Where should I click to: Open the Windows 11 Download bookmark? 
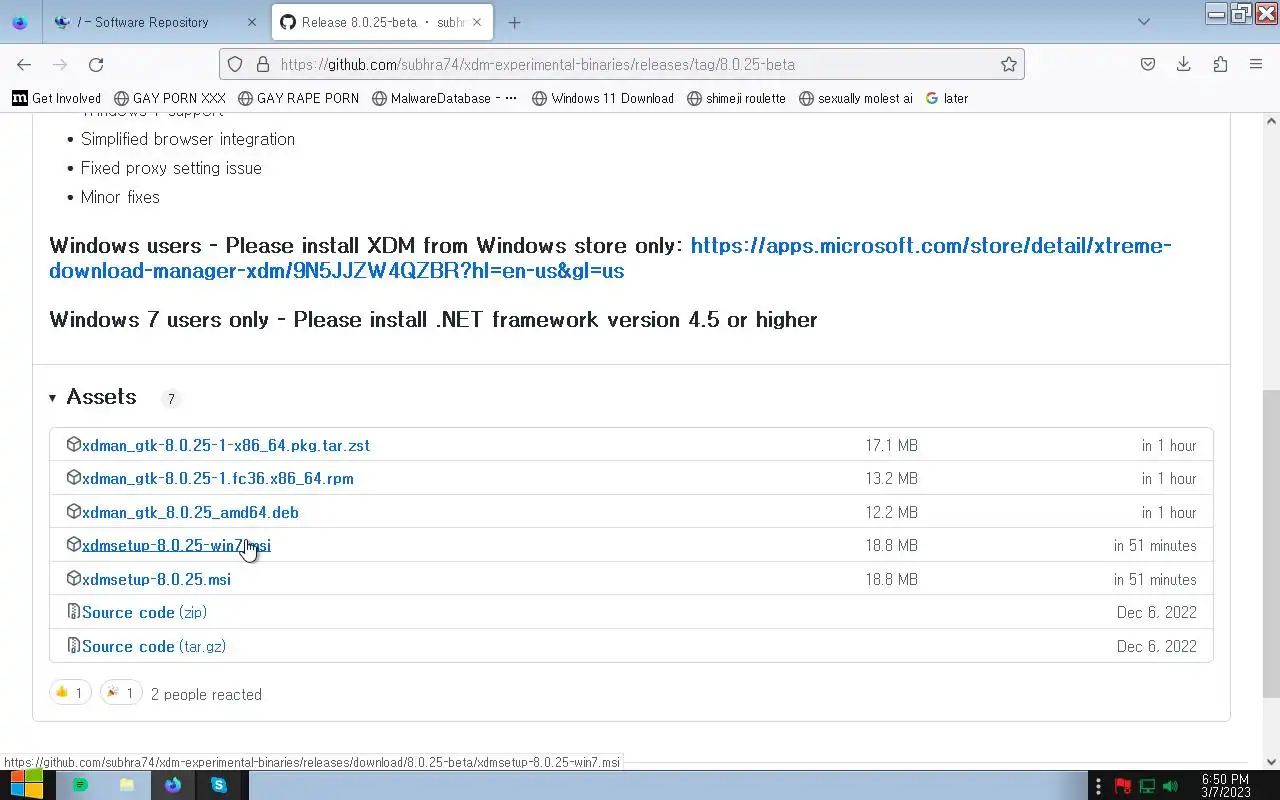tap(603, 98)
